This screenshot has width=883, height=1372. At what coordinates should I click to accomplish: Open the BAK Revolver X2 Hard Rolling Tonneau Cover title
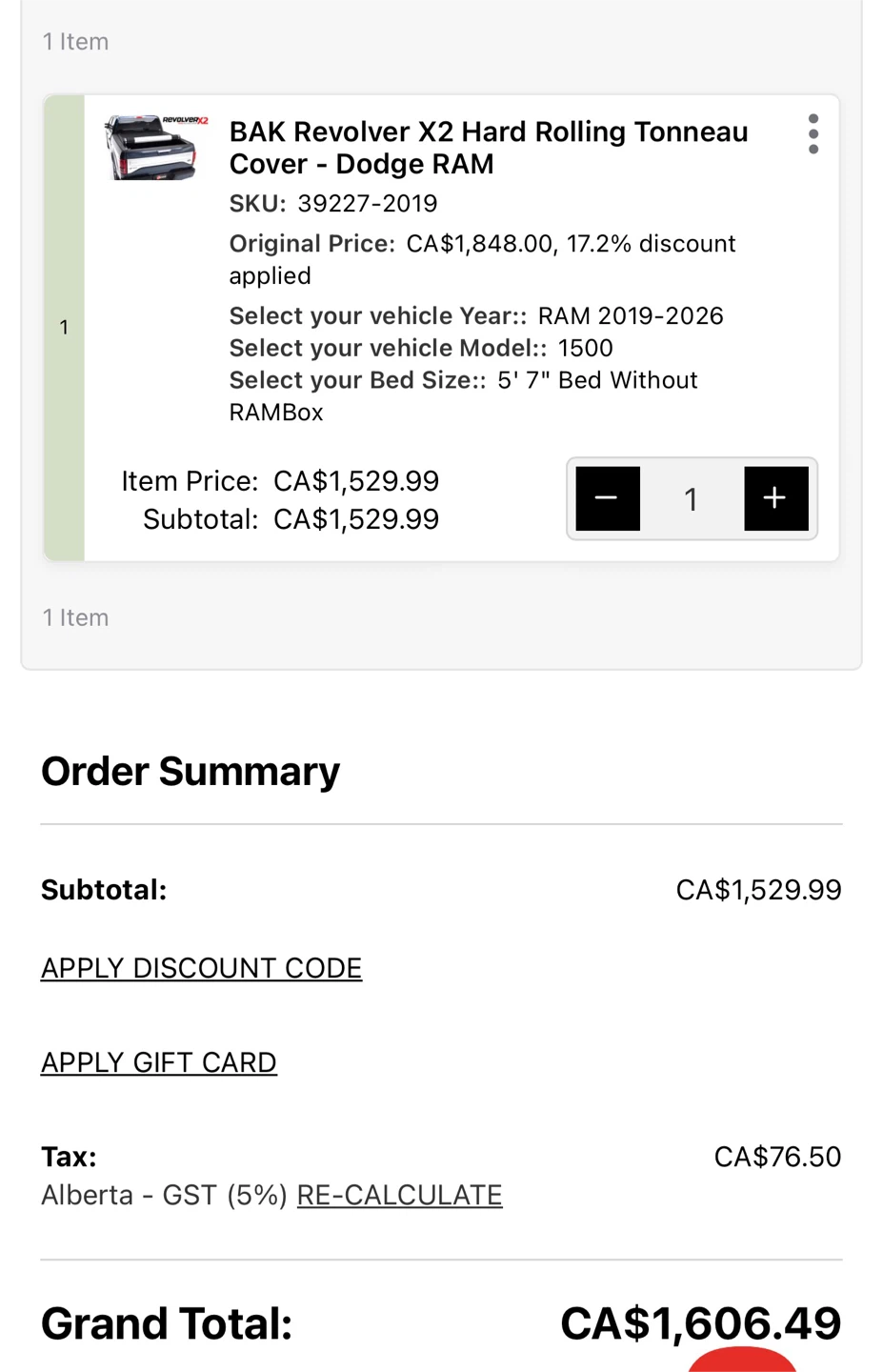(x=489, y=148)
